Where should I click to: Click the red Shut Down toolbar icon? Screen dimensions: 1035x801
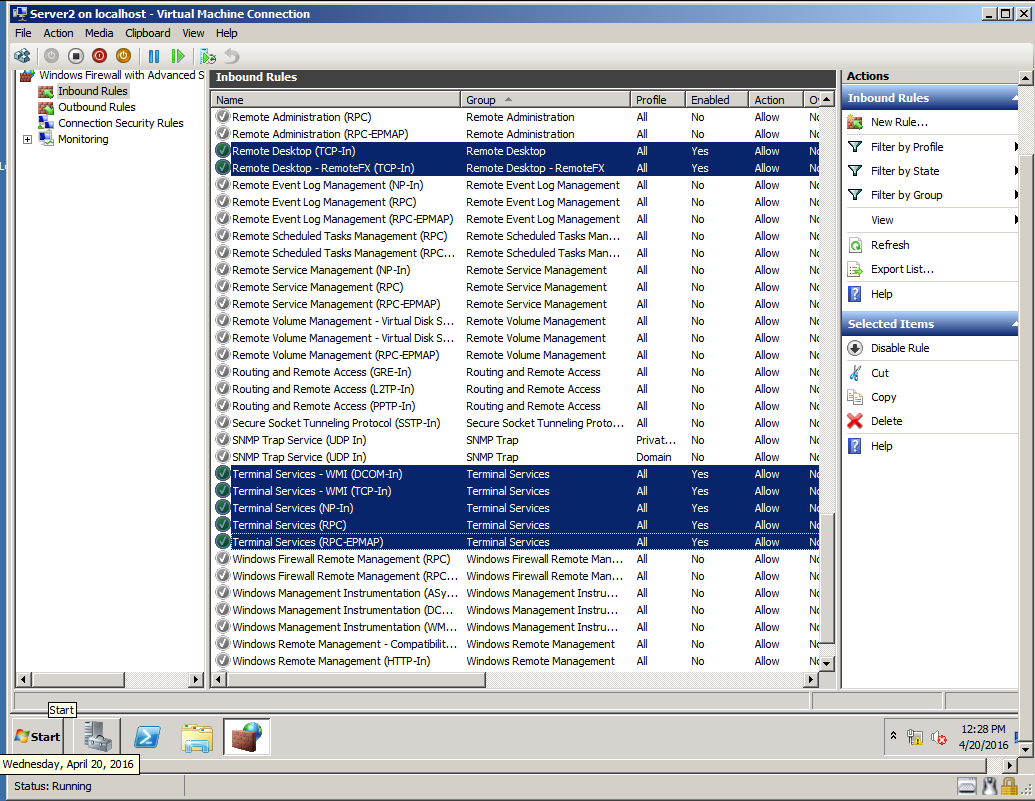coord(100,56)
